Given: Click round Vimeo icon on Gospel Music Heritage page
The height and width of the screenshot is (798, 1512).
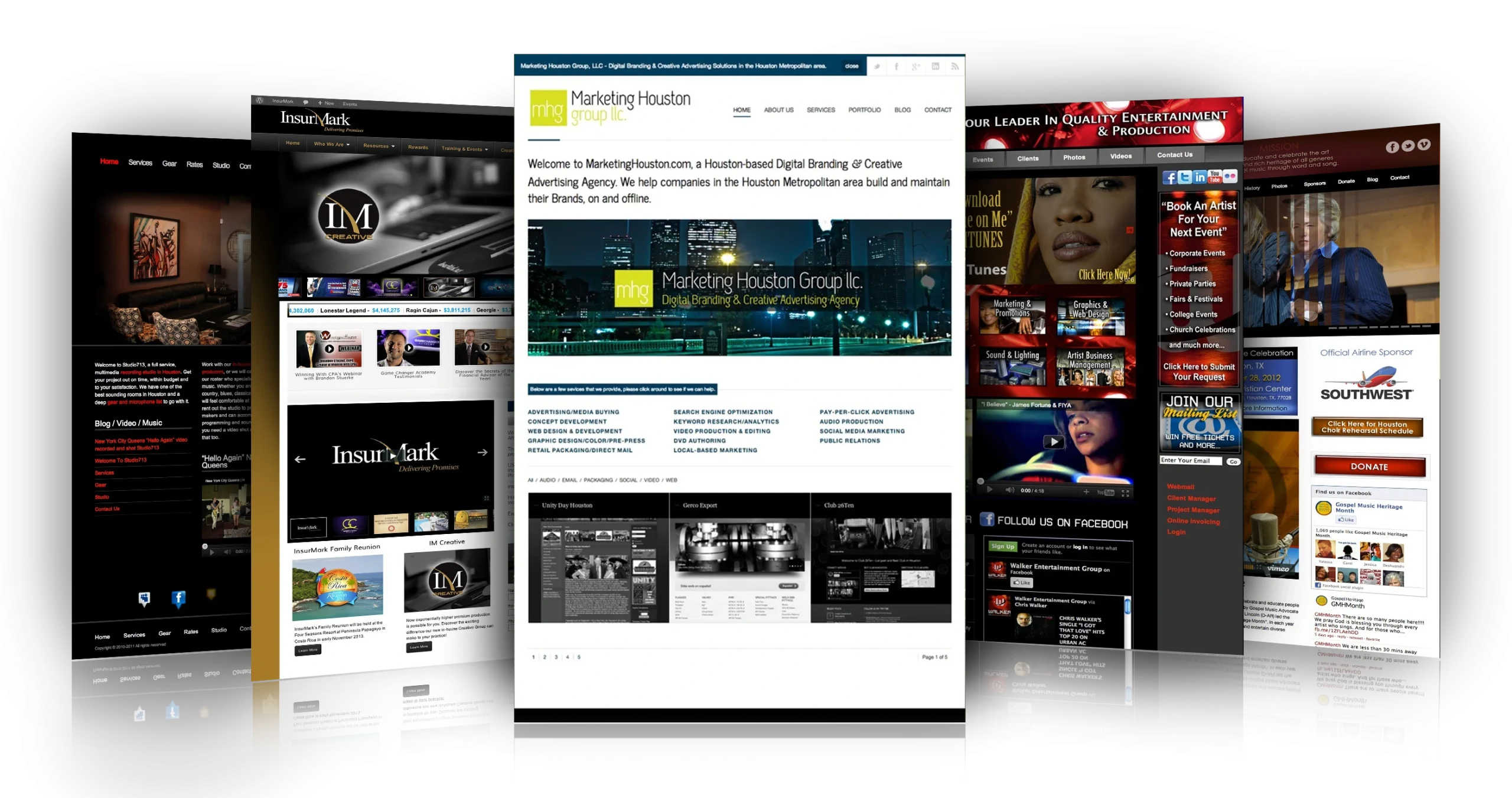Looking at the screenshot, I should (1424, 144).
